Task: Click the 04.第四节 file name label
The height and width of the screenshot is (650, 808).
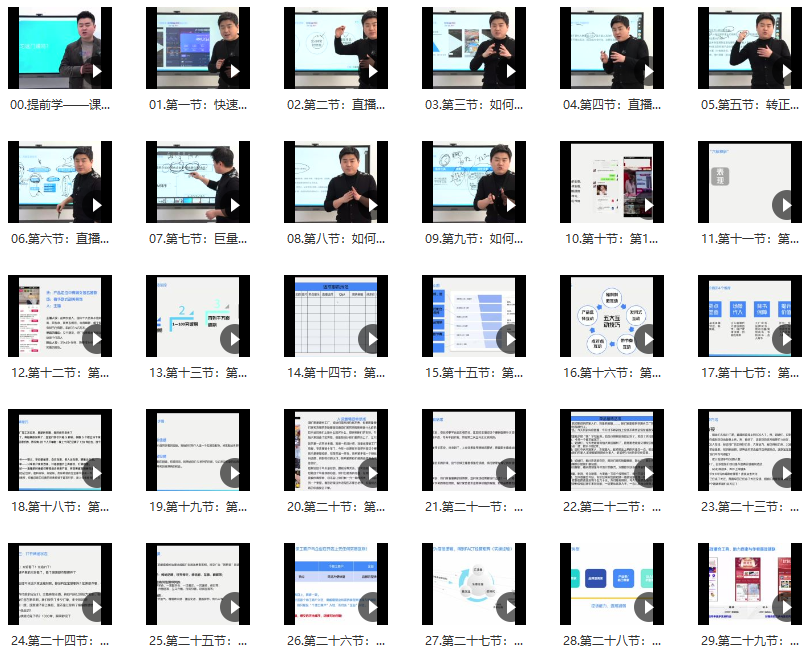Action: [612, 104]
